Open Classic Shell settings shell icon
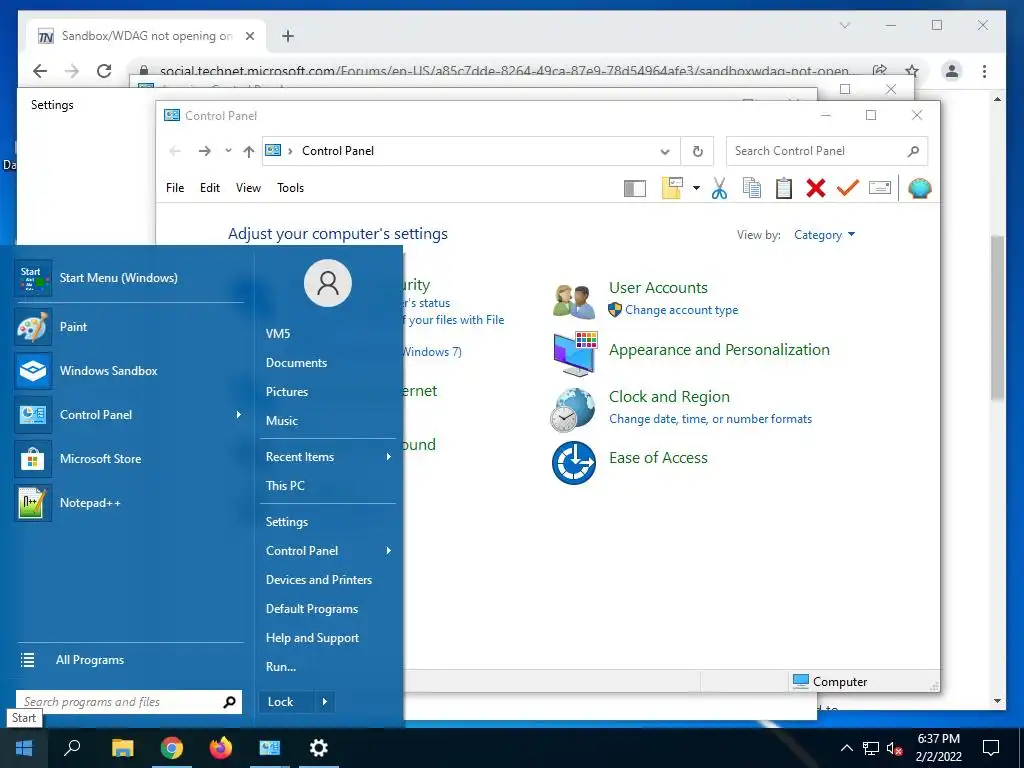Image resolution: width=1024 pixels, height=768 pixels. (920, 188)
